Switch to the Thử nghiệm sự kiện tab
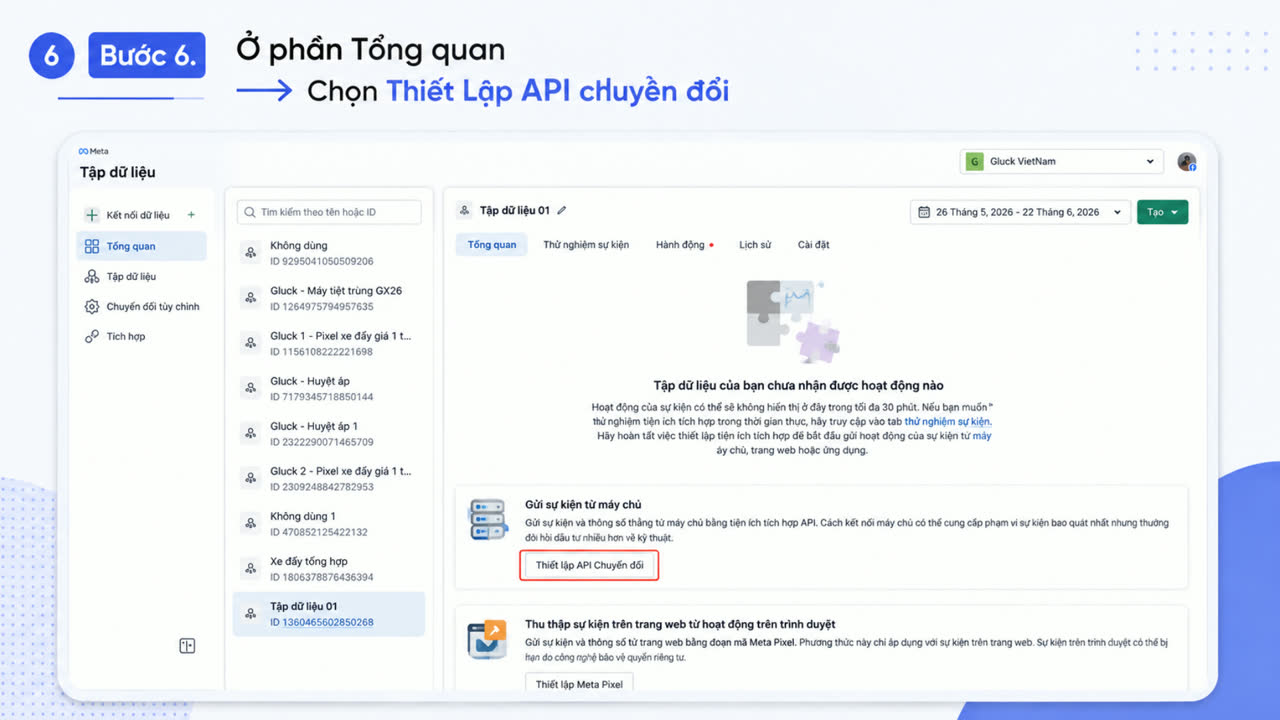This screenshot has height=720, width=1280. (x=586, y=244)
